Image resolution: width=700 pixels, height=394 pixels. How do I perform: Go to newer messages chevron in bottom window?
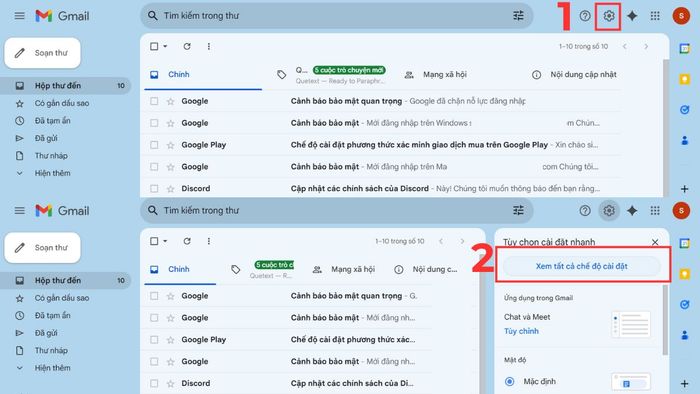pyautogui.click(x=441, y=241)
